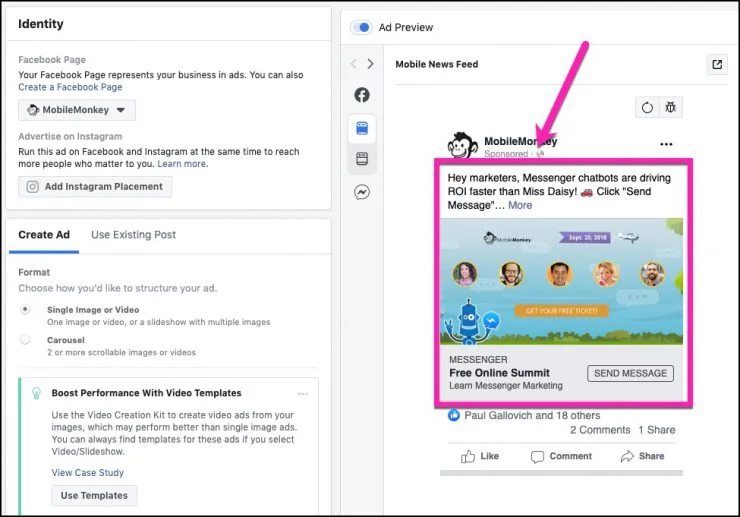Click the like reaction icon
Screen dimensions: 740x517
[x=454, y=415]
